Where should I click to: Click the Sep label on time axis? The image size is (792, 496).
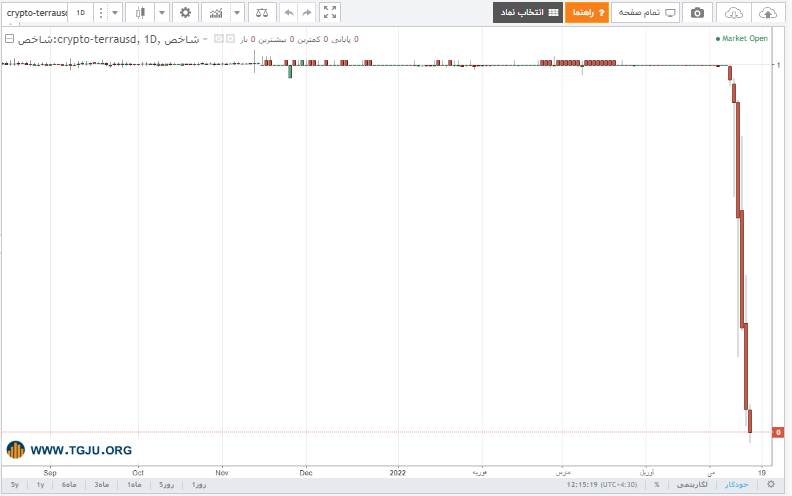pos(50,473)
